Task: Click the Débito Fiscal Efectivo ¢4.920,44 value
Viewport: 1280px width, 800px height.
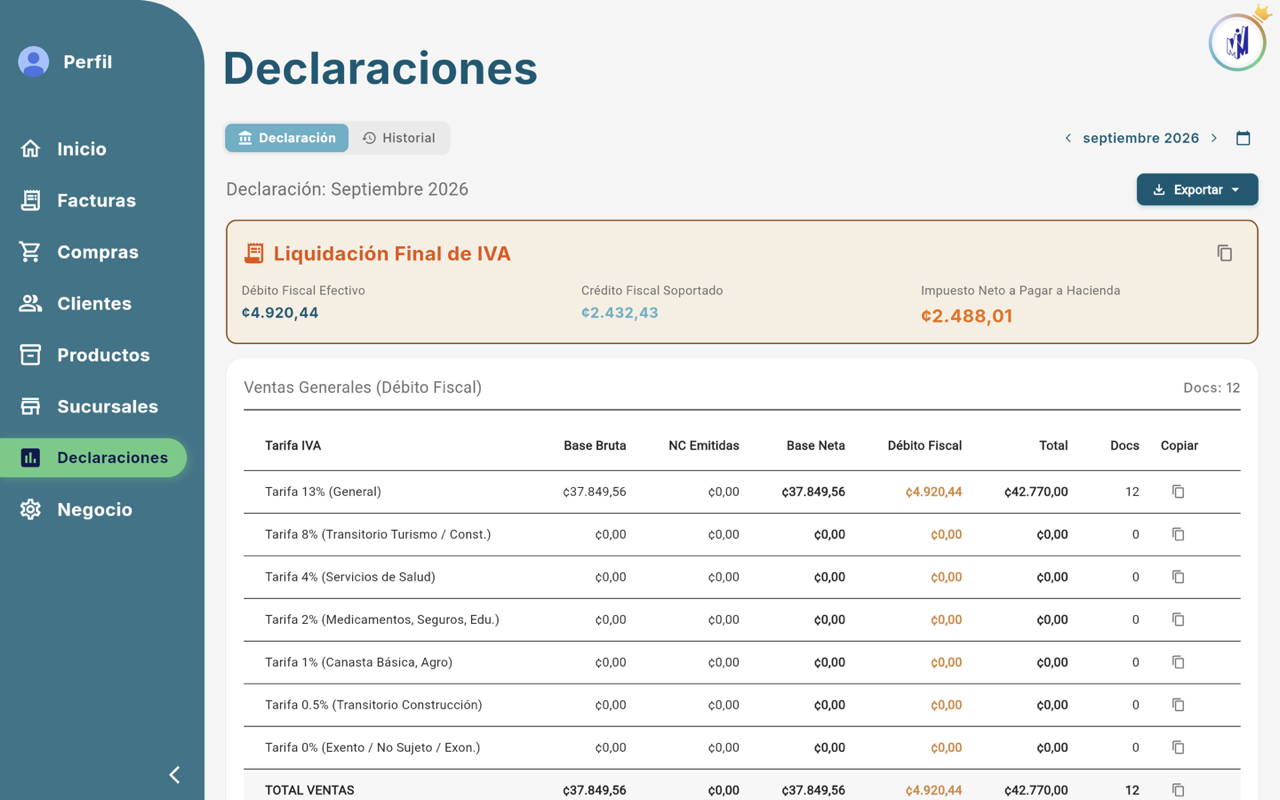Action: (280, 313)
